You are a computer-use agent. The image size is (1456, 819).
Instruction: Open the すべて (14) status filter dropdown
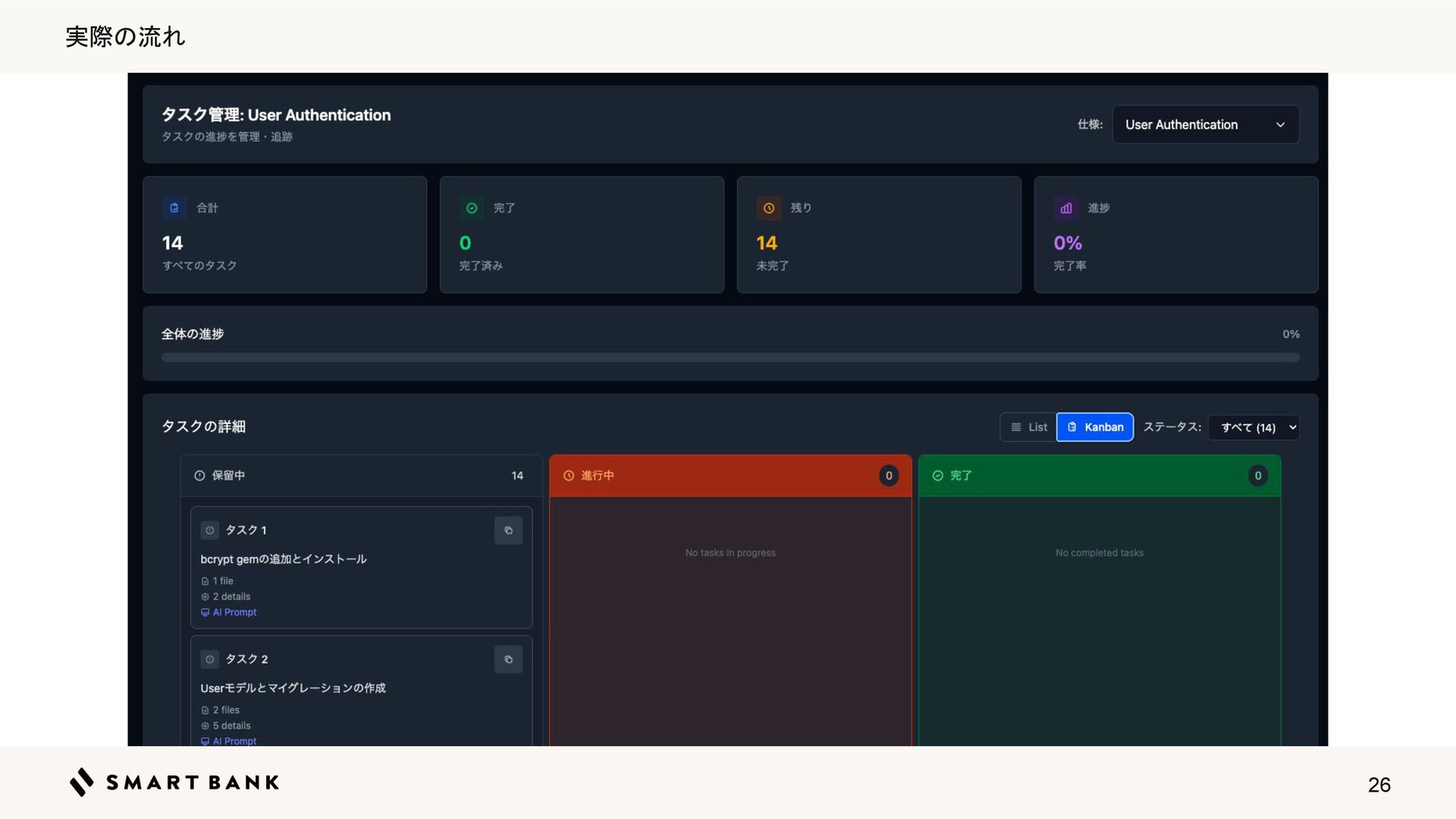point(1253,428)
